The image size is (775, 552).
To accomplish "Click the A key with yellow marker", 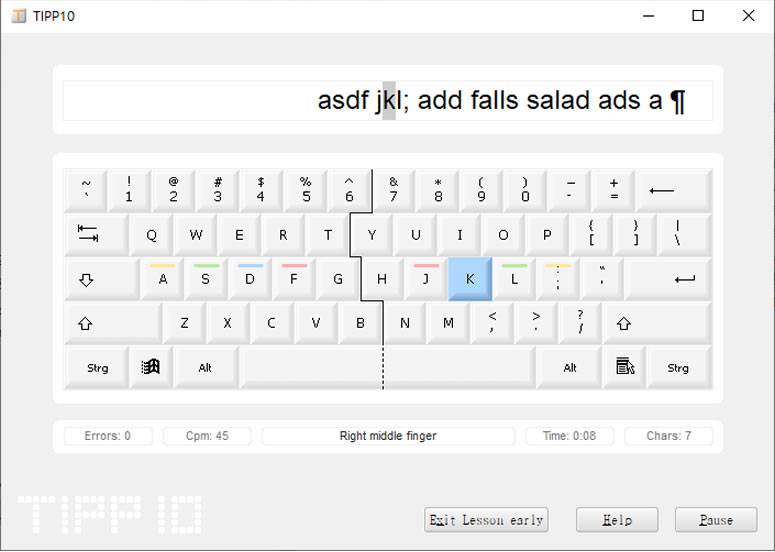I will coord(162,280).
